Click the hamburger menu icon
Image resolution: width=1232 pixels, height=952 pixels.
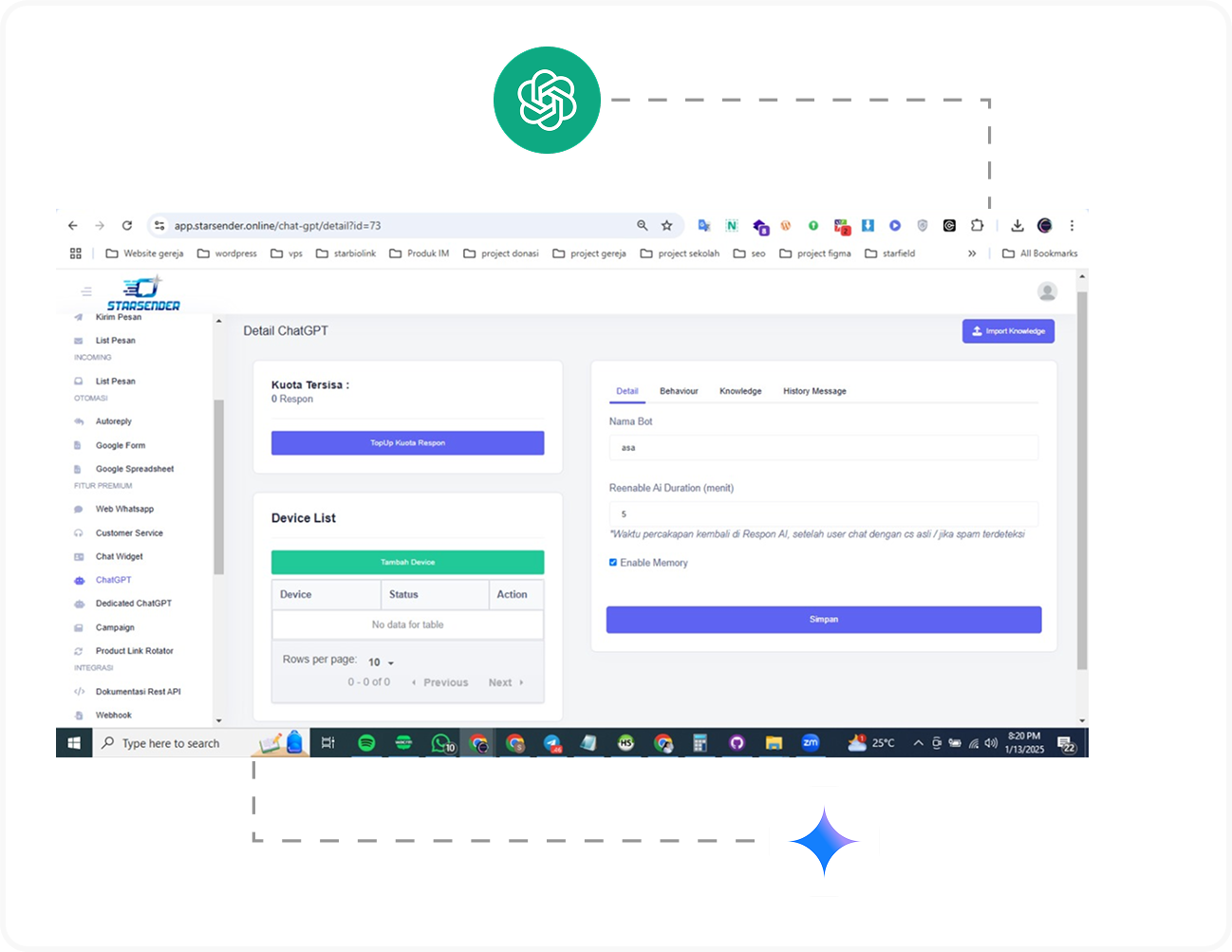pos(86,291)
